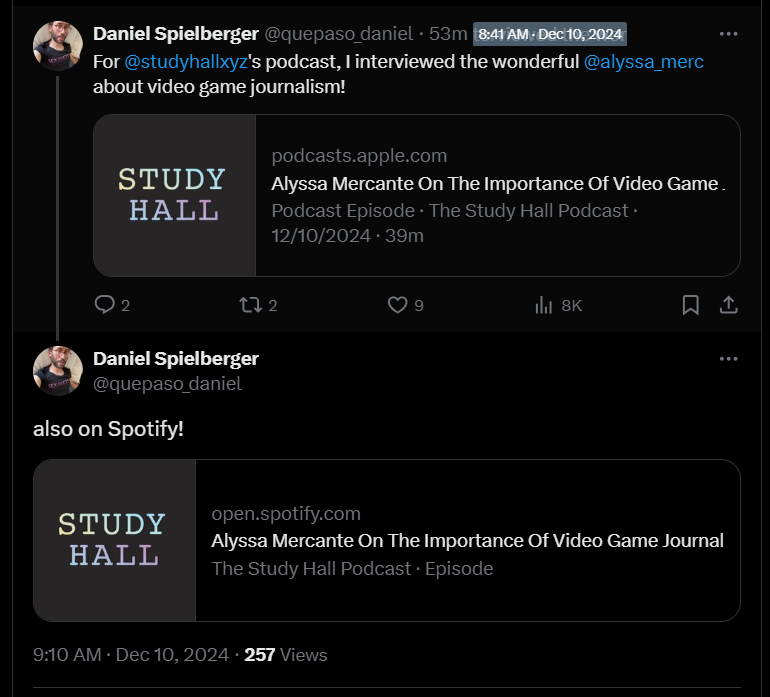The height and width of the screenshot is (697, 770).
Task: Open the open.spotify.com link card
Action: (x=386, y=540)
